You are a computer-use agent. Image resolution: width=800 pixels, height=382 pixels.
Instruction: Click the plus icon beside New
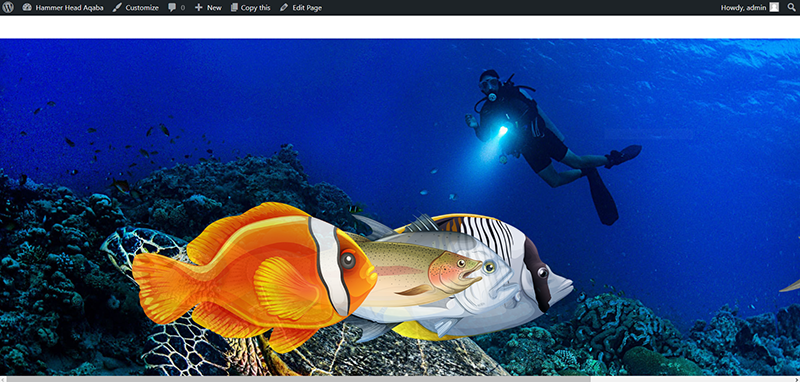click(x=198, y=8)
